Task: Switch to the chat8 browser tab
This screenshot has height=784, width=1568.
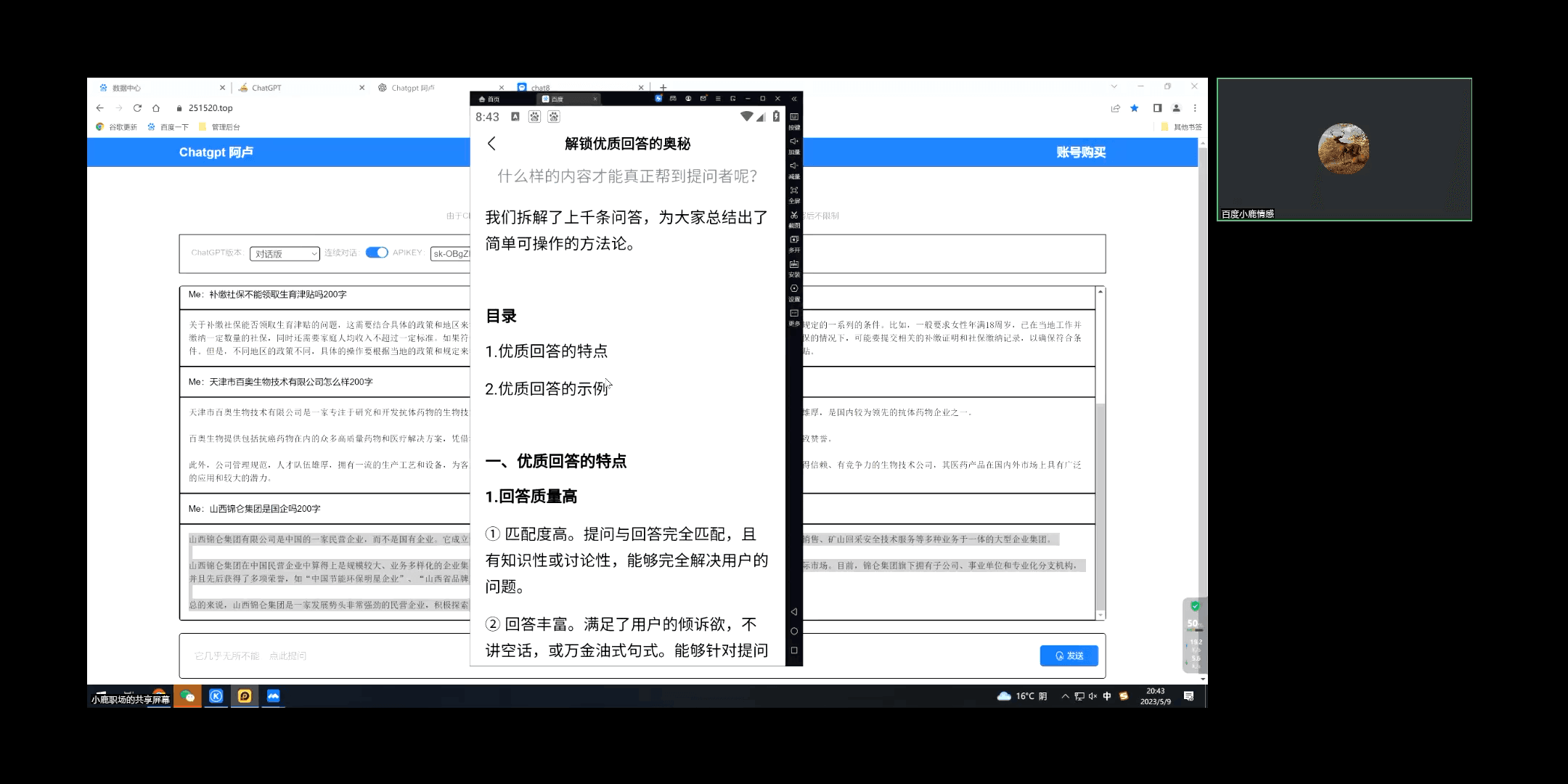Action: pos(581,87)
